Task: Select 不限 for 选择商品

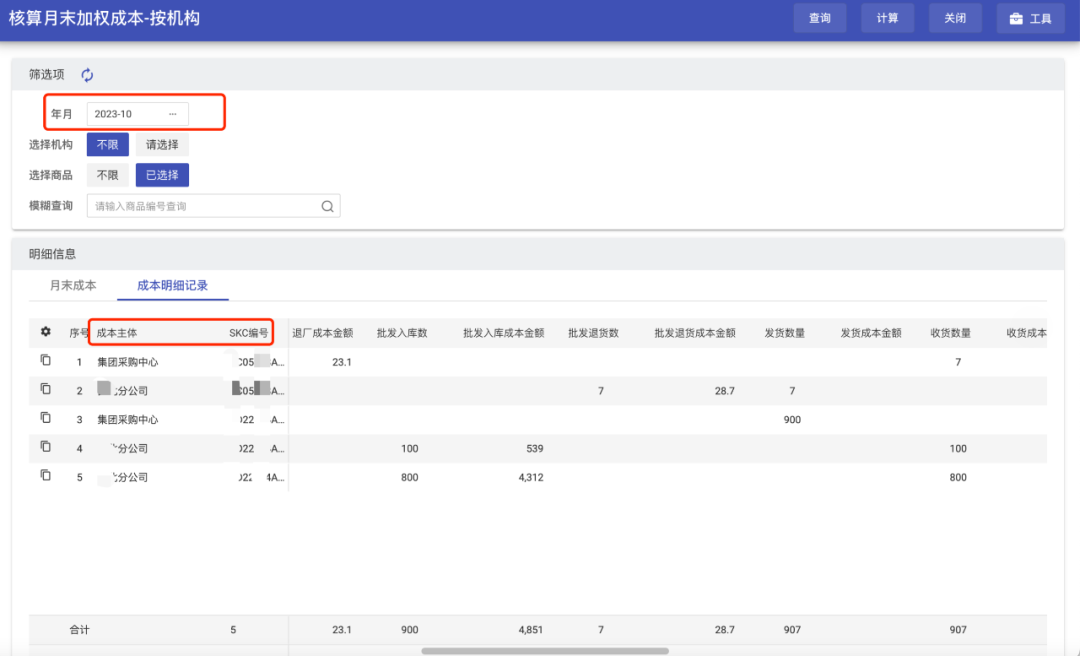Action: (x=107, y=175)
